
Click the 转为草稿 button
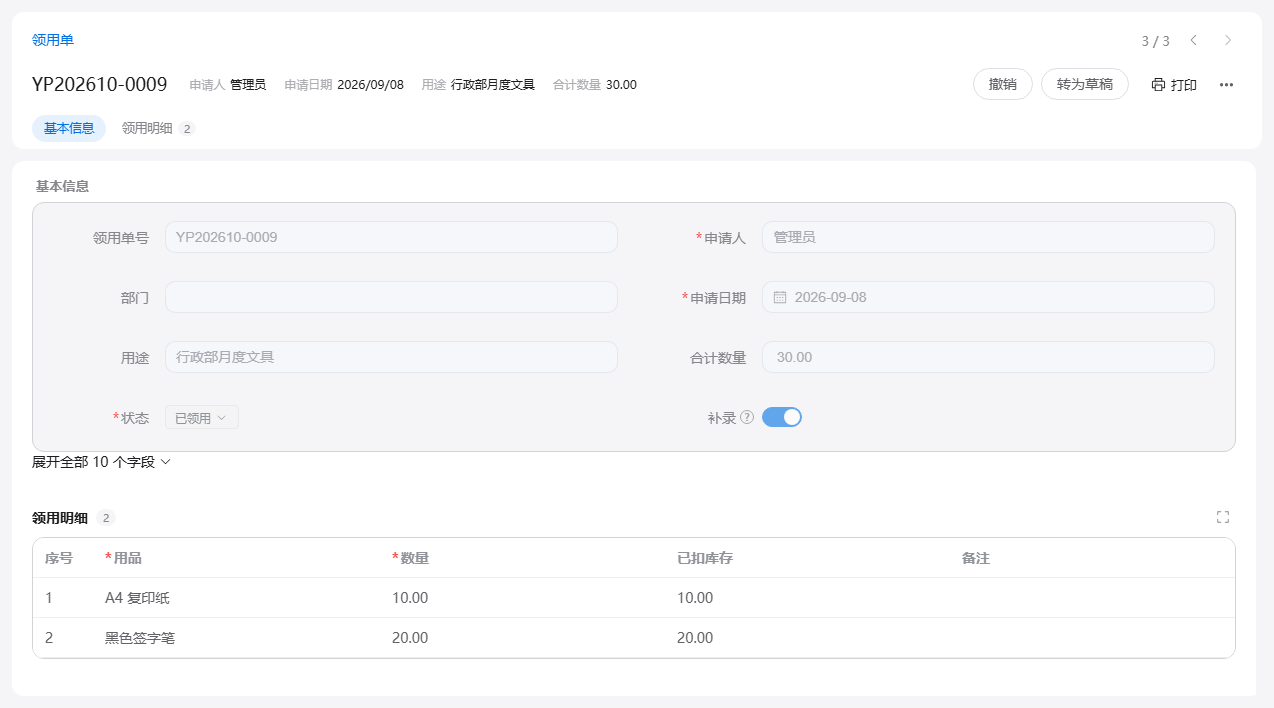(1085, 85)
